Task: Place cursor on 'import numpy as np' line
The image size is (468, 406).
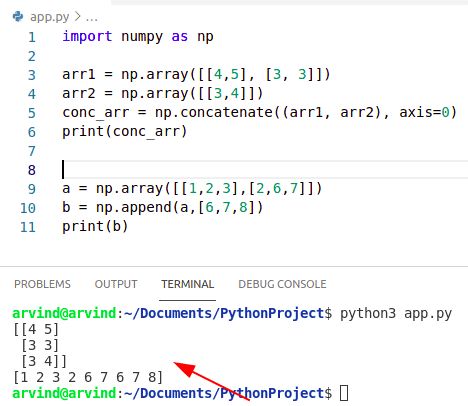Action: pyautogui.click(x=138, y=36)
